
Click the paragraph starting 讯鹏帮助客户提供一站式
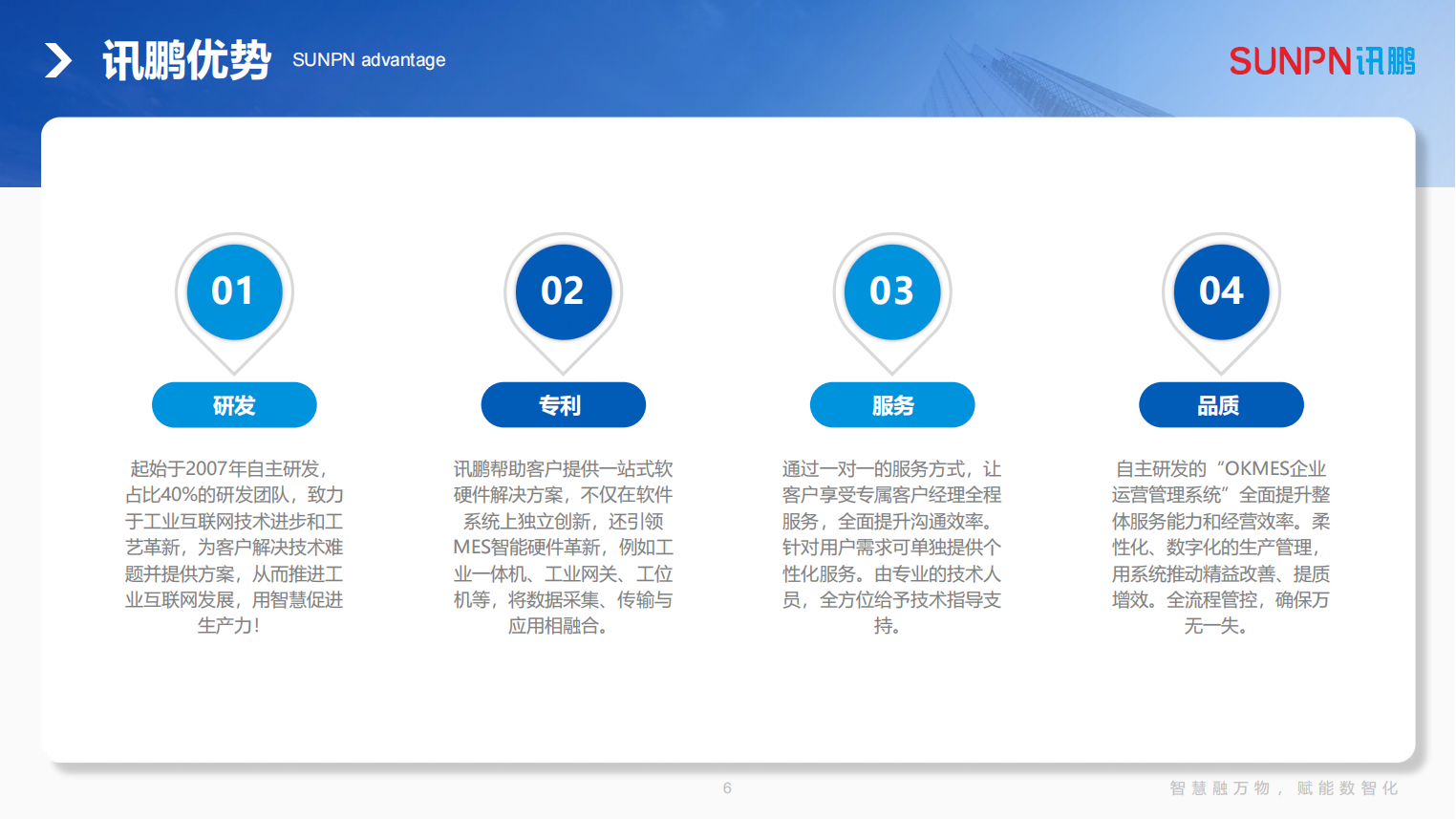click(564, 547)
